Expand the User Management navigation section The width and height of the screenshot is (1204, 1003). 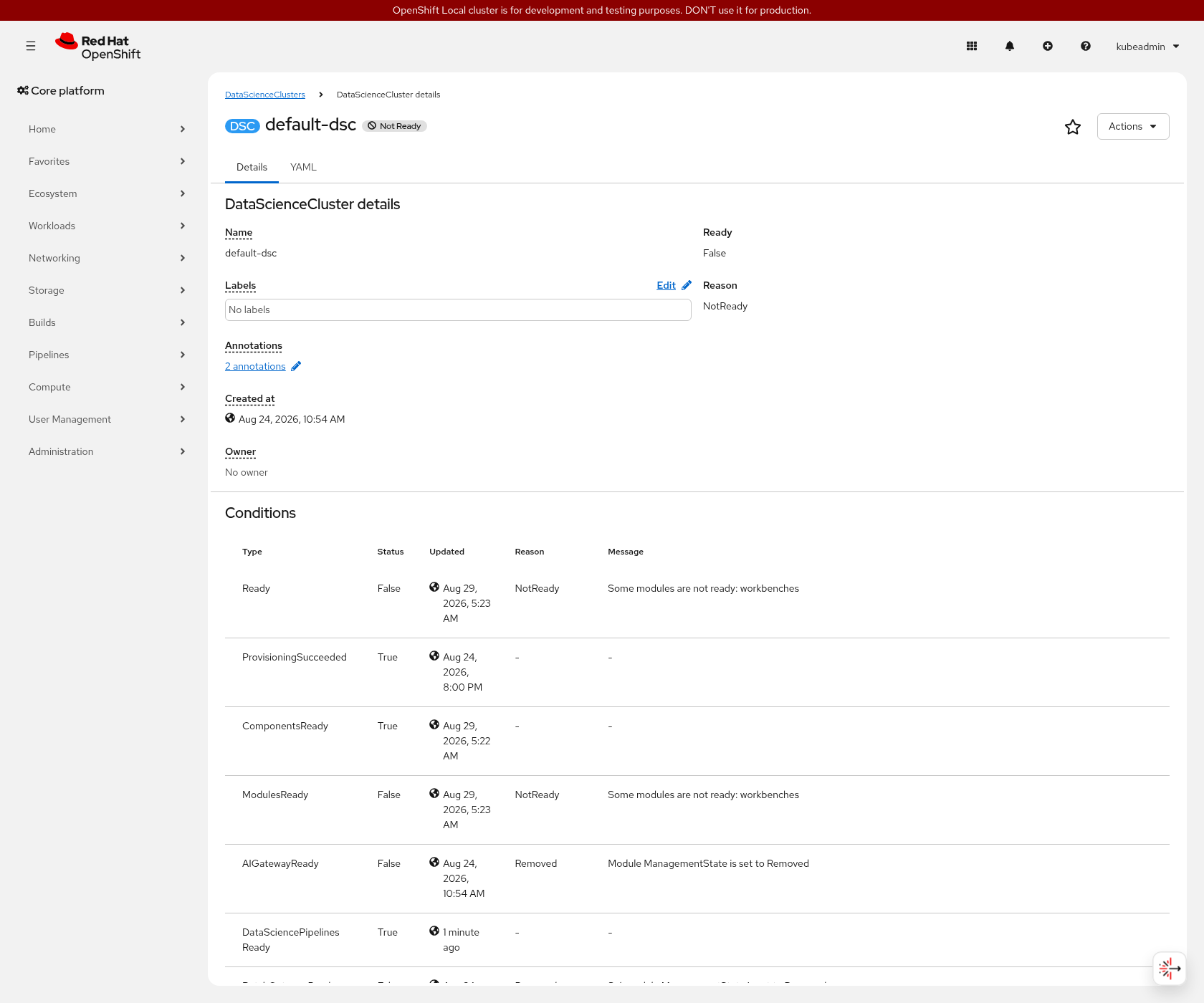coord(107,419)
